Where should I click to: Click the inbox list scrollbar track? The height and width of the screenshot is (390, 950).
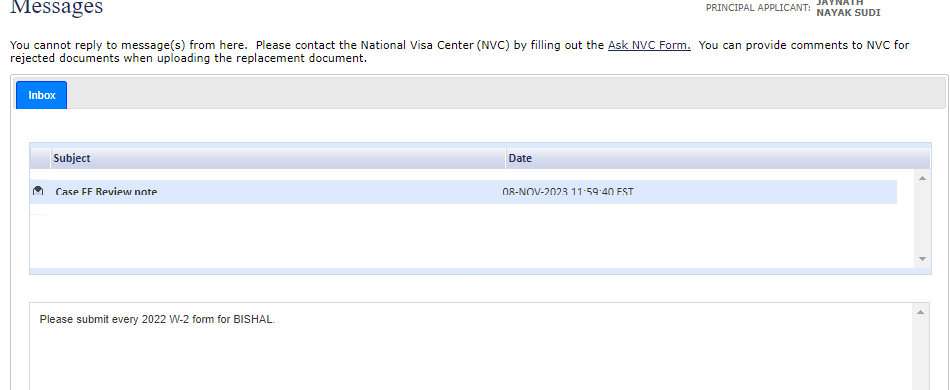922,218
